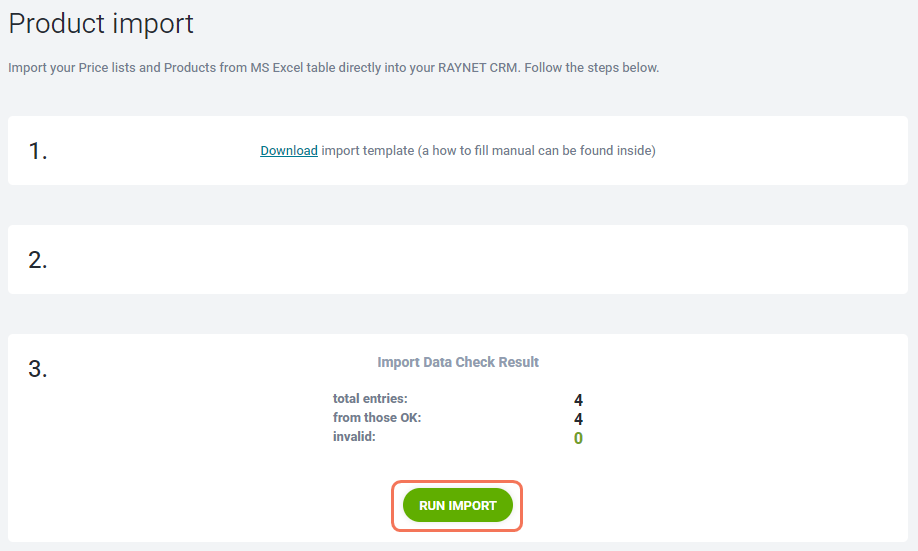918x551 pixels.
Task: Click the Download template link
Action: point(289,151)
